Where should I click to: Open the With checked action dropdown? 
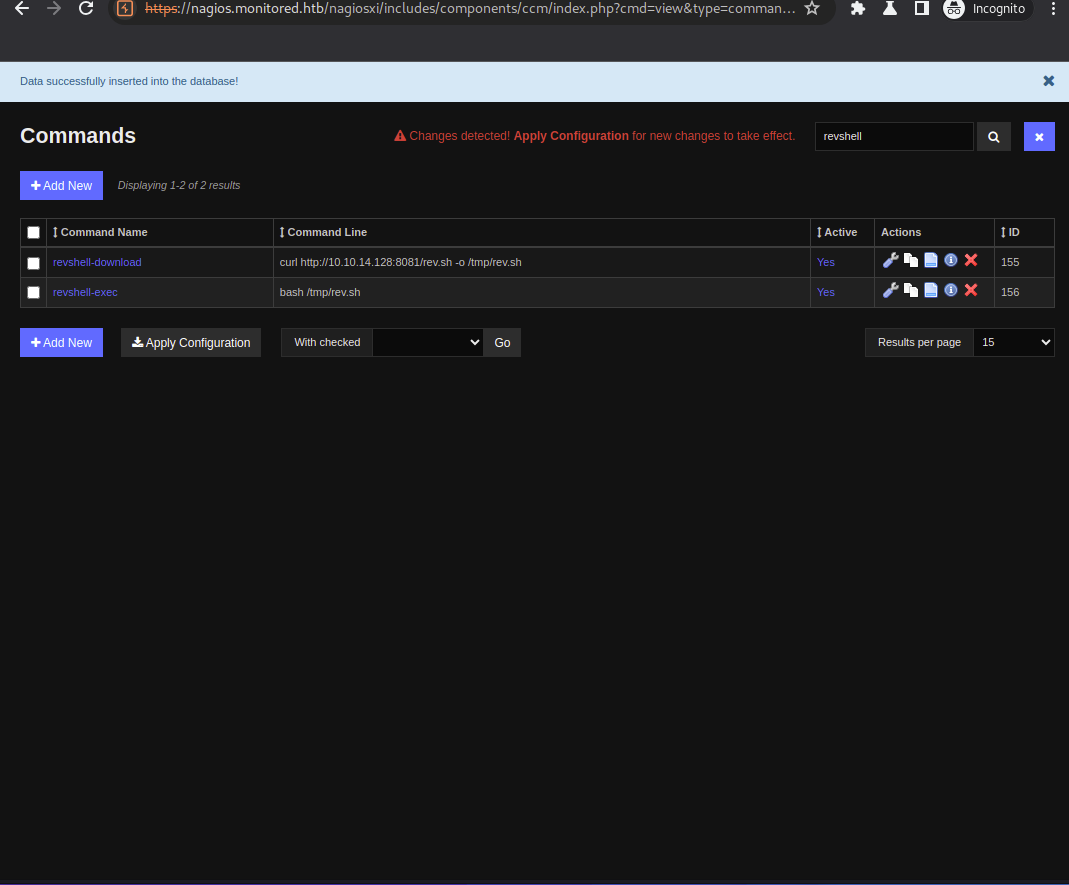(428, 342)
